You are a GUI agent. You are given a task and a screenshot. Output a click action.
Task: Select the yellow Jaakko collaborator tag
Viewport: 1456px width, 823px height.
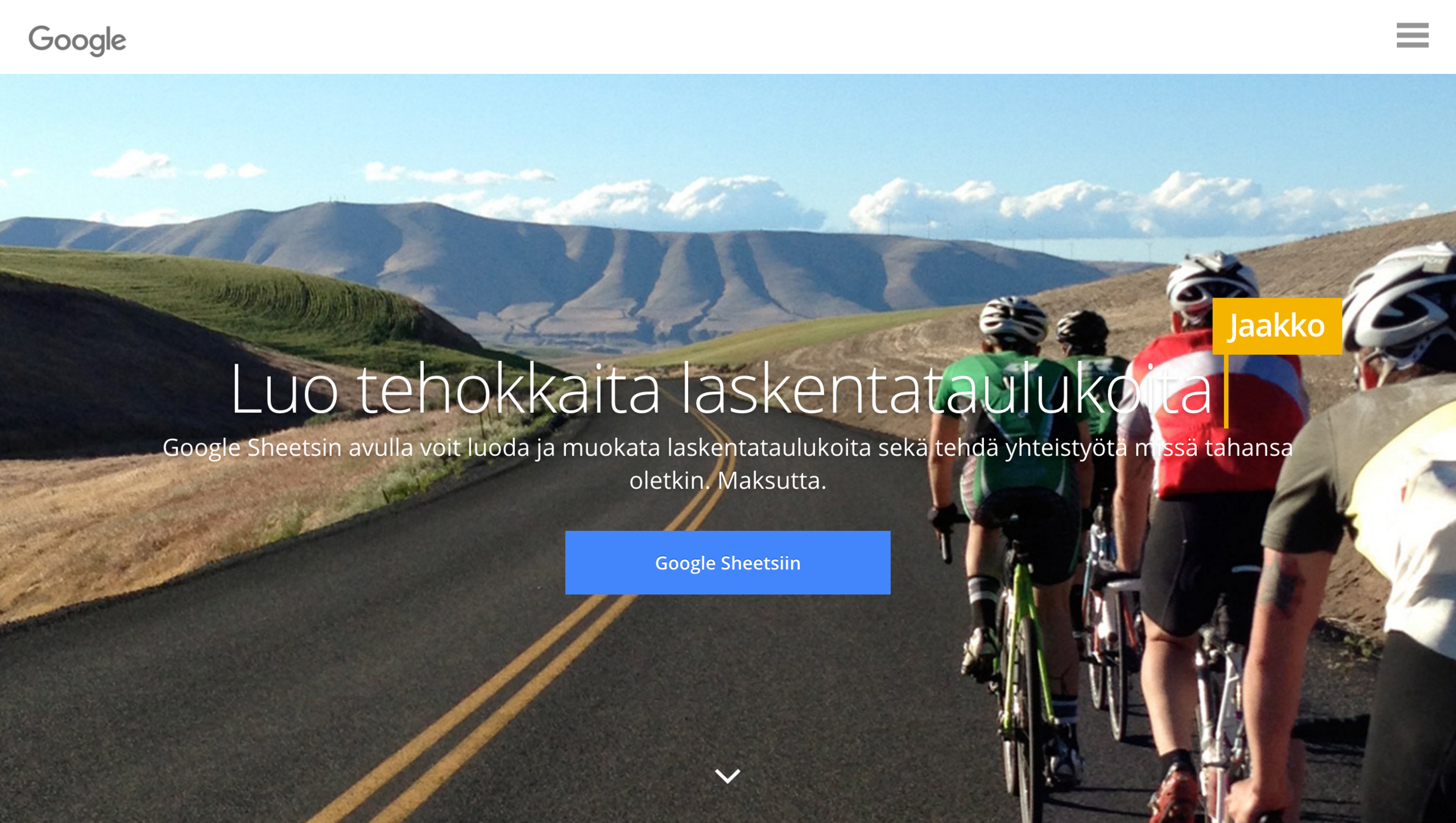point(1277,326)
